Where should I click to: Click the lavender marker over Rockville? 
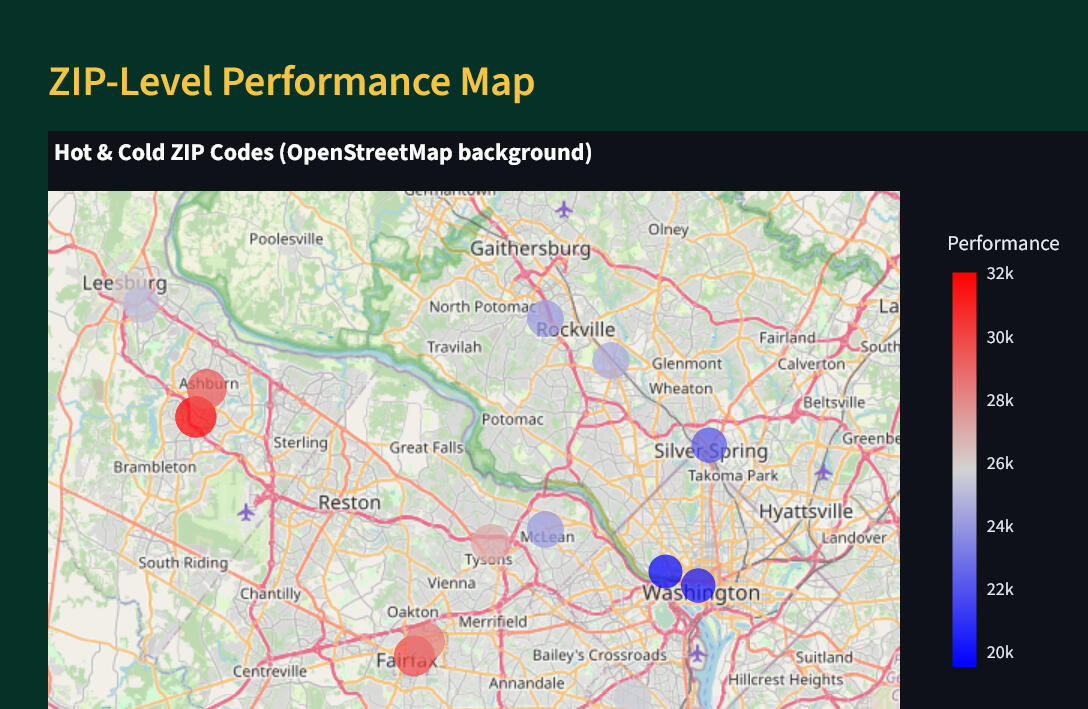tap(546, 319)
